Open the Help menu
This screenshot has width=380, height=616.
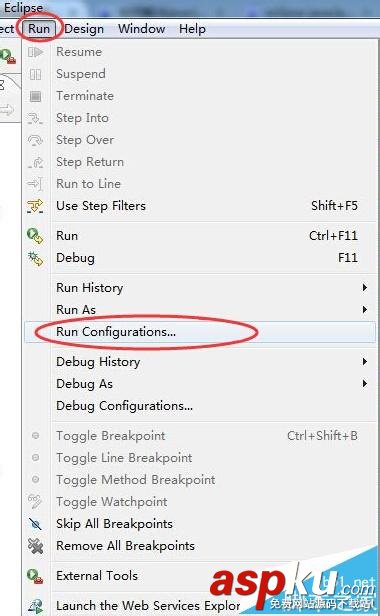tap(192, 29)
